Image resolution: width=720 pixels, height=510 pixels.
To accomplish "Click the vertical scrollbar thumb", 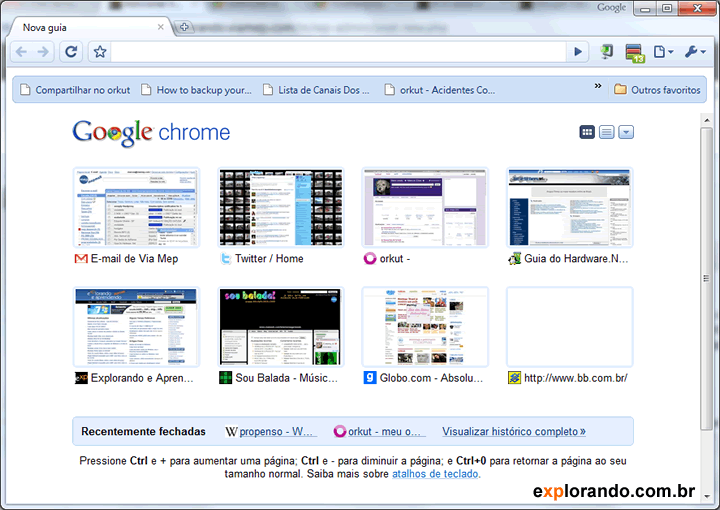I will (x=707, y=279).
